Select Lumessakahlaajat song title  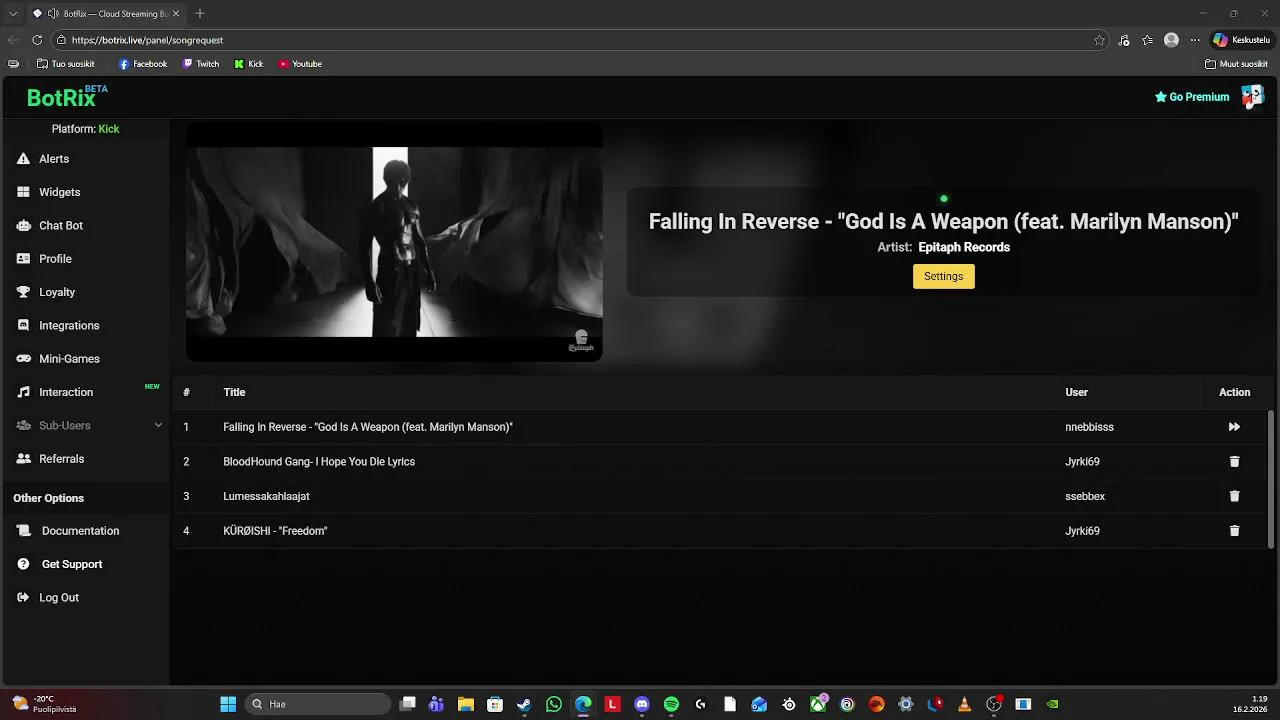coord(266,496)
